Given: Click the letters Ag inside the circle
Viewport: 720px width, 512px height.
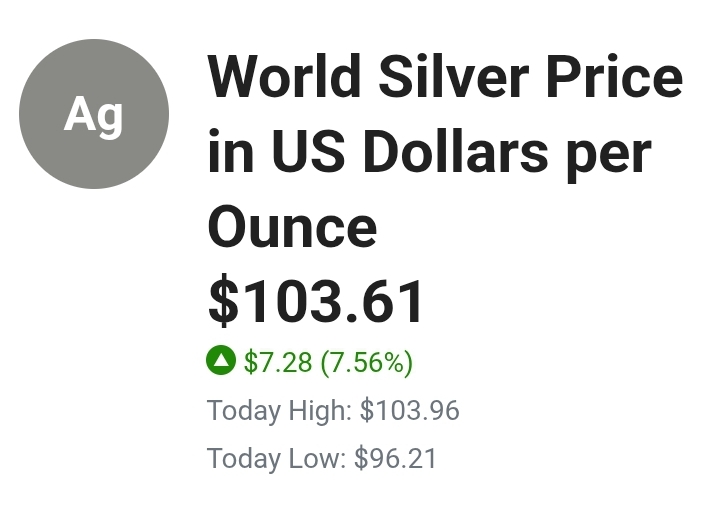Looking at the screenshot, I should coord(93,116).
